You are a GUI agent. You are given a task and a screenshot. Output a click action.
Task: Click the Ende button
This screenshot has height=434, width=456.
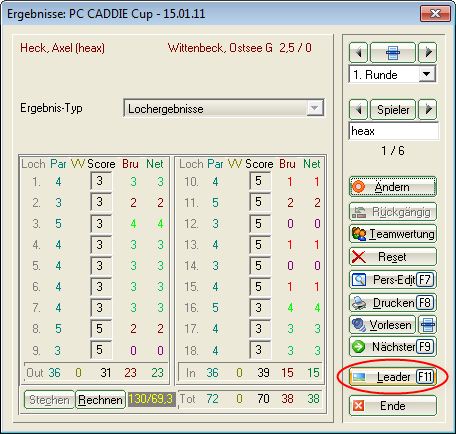[x=393, y=406]
